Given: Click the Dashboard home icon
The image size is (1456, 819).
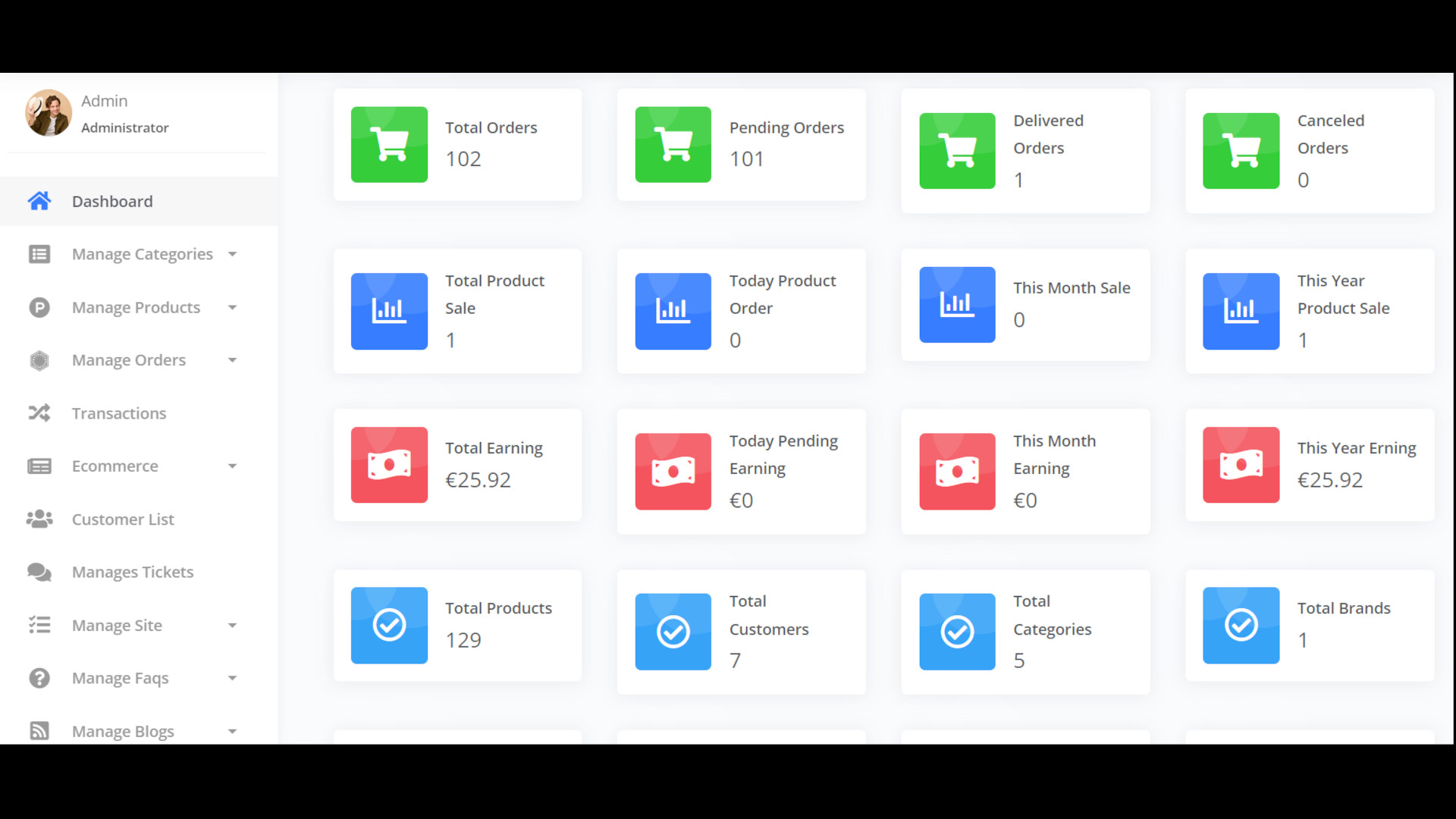Looking at the screenshot, I should [x=39, y=201].
